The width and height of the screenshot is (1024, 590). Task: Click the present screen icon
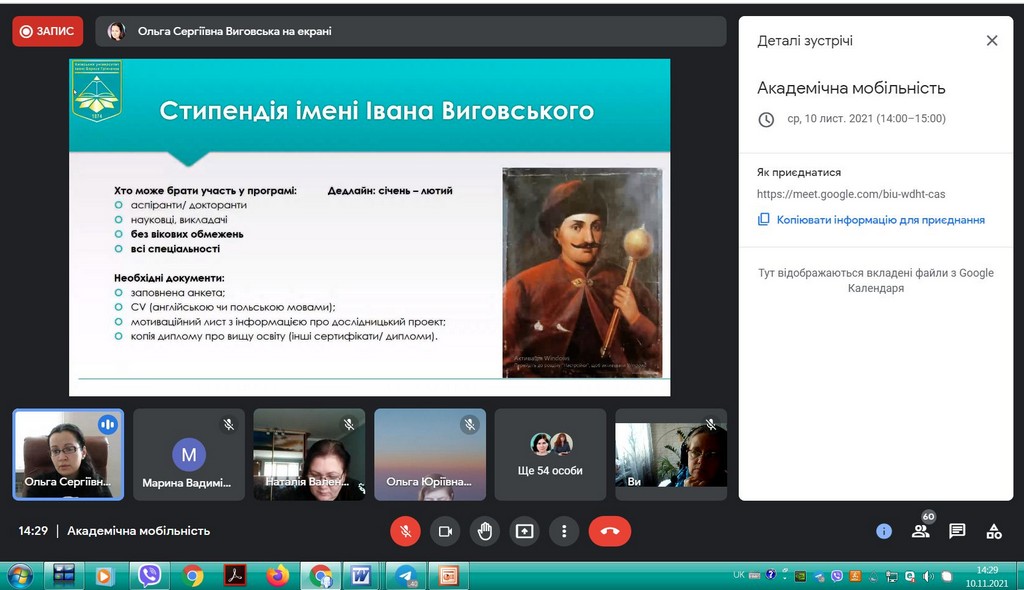point(524,531)
